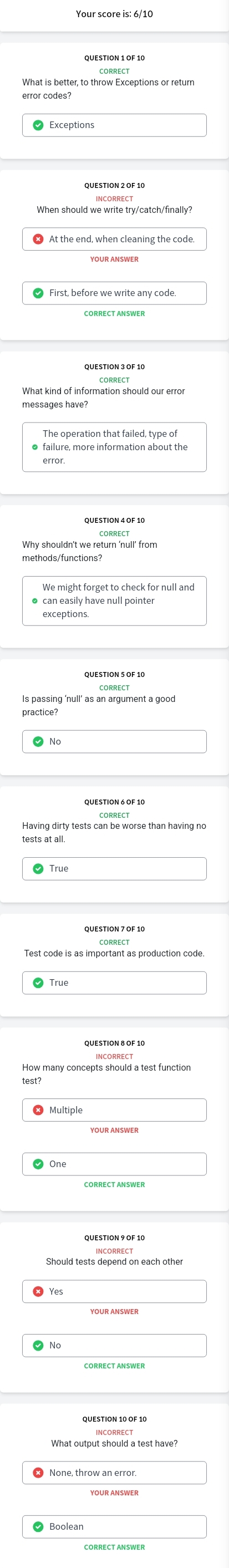Click the 'Test code is as important' question text
229x1568 pixels.
pos(114,953)
